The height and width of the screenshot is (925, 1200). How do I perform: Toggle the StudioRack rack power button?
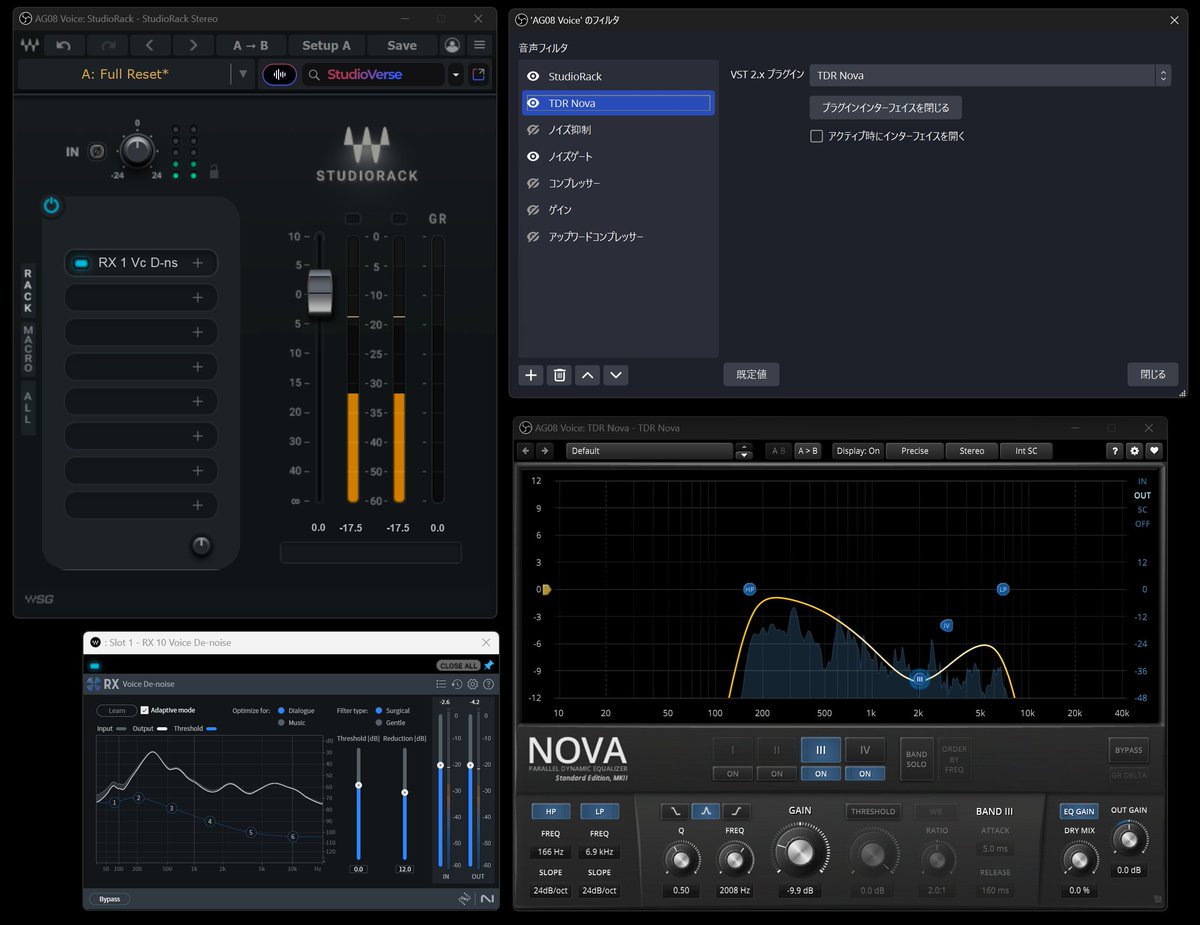(51, 206)
